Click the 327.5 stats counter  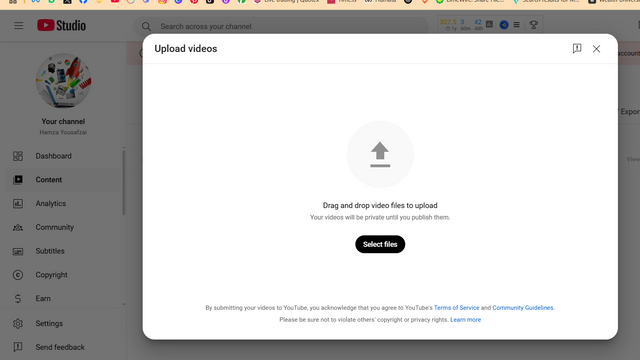pyautogui.click(x=448, y=22)
